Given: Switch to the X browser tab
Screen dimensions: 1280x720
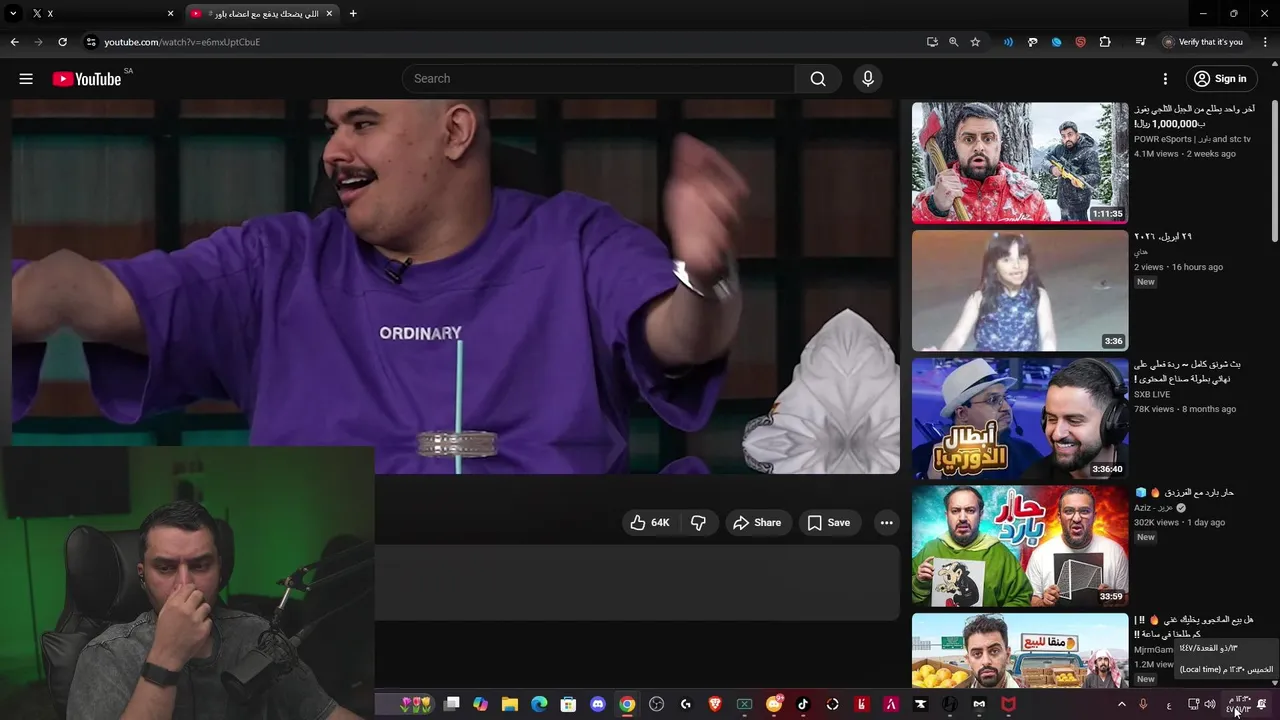Looking at the screenshot, I should (x=103, y=14).
